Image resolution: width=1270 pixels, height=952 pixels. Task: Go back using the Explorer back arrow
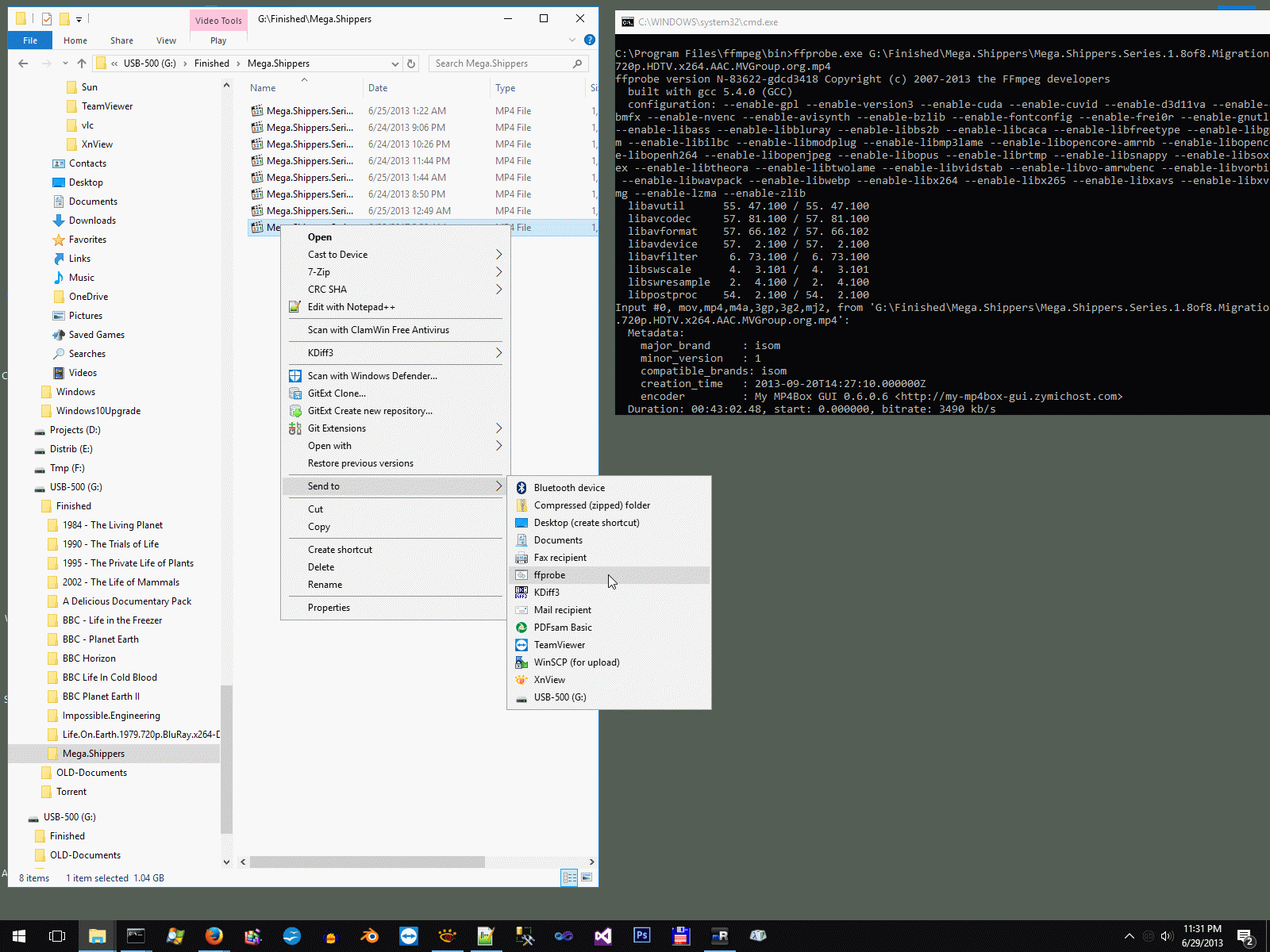23,63
